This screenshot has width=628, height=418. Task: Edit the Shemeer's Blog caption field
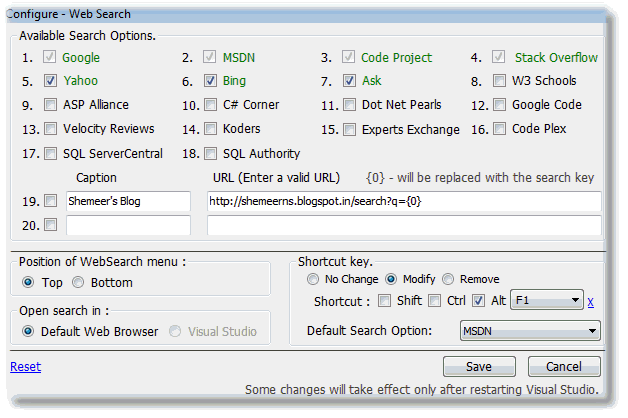pos(128,201)
